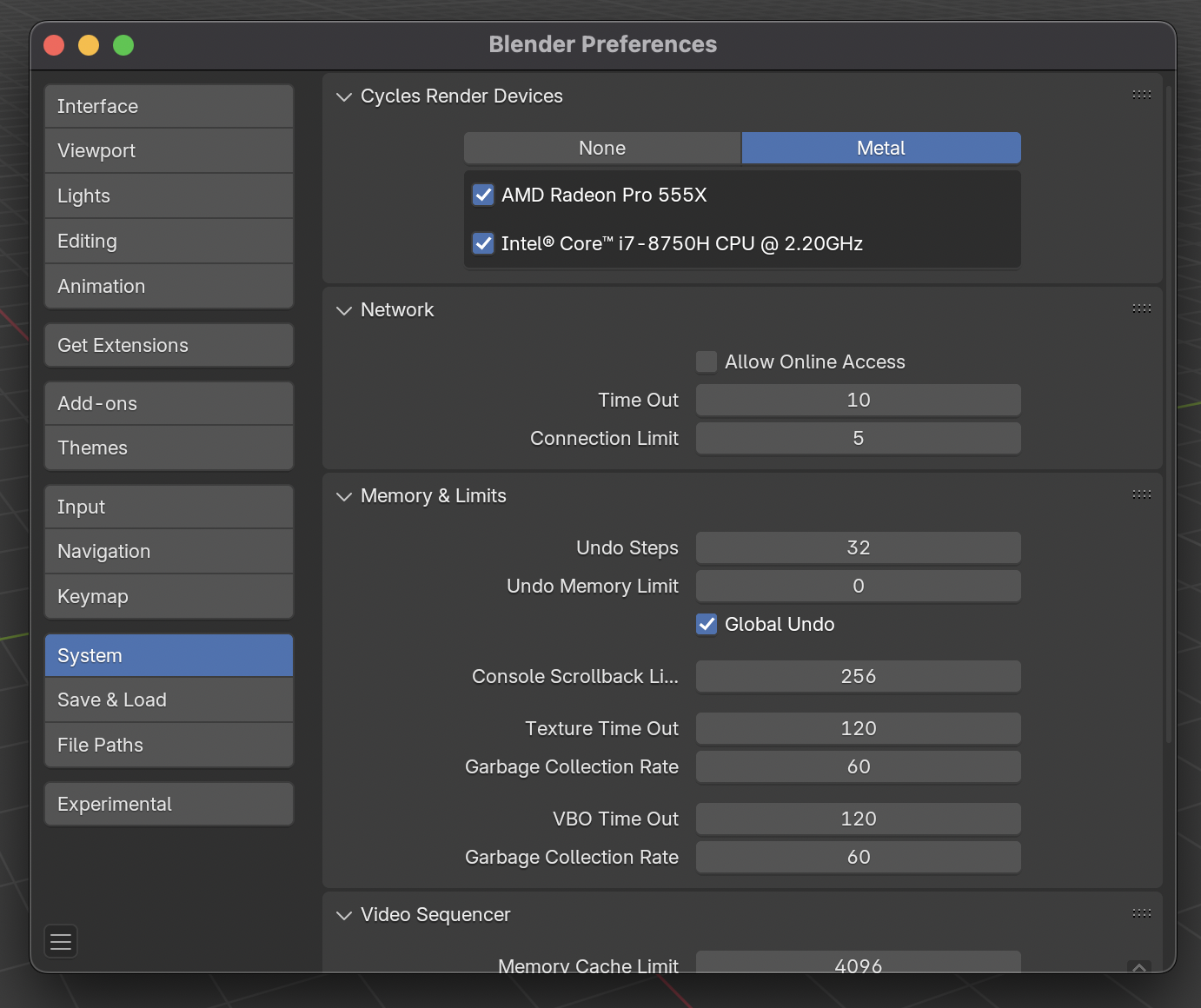Grab the Cycles Render Devices panel grip
1201x1008 pixels.
(1142, 95)
